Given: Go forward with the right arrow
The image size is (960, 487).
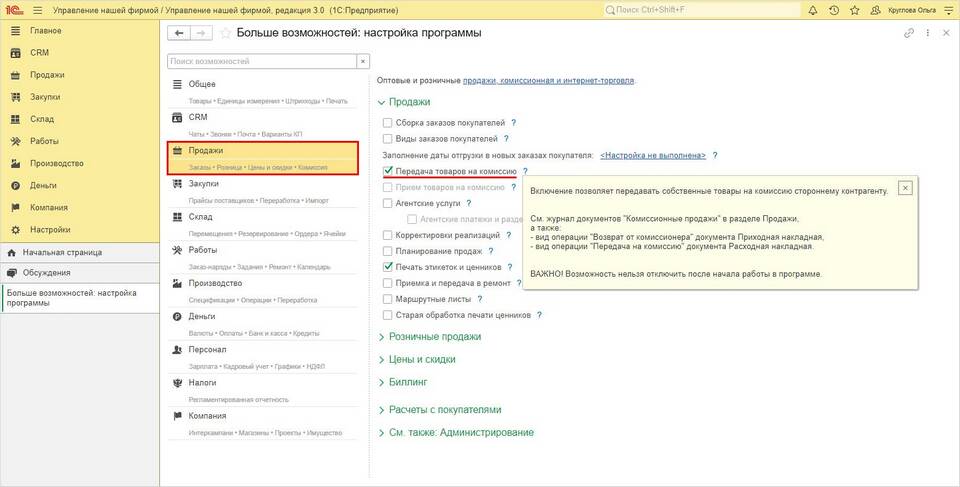Looking at the screenshot, I should (x=201, y=33).
